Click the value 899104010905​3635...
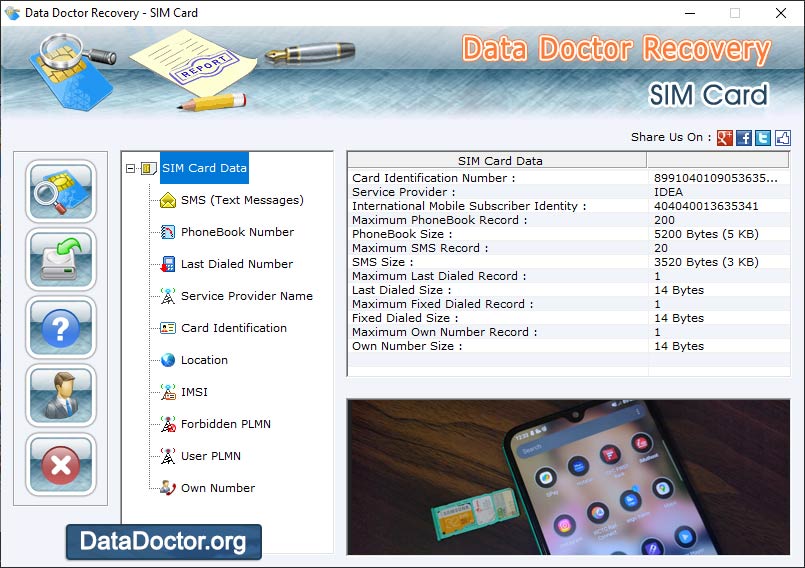Screen dimensions: 805x568 (x=716, y=178)
